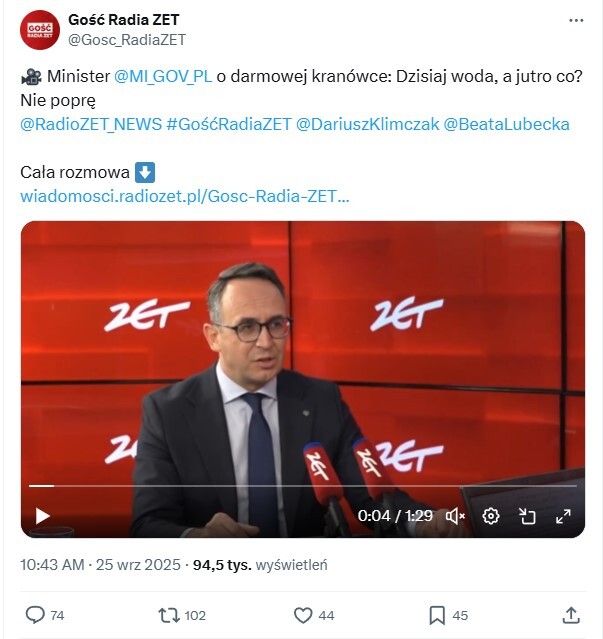Open video settings gear
Image resolution: width=603 pixels, height=639 pixels.
coord(491,516)
